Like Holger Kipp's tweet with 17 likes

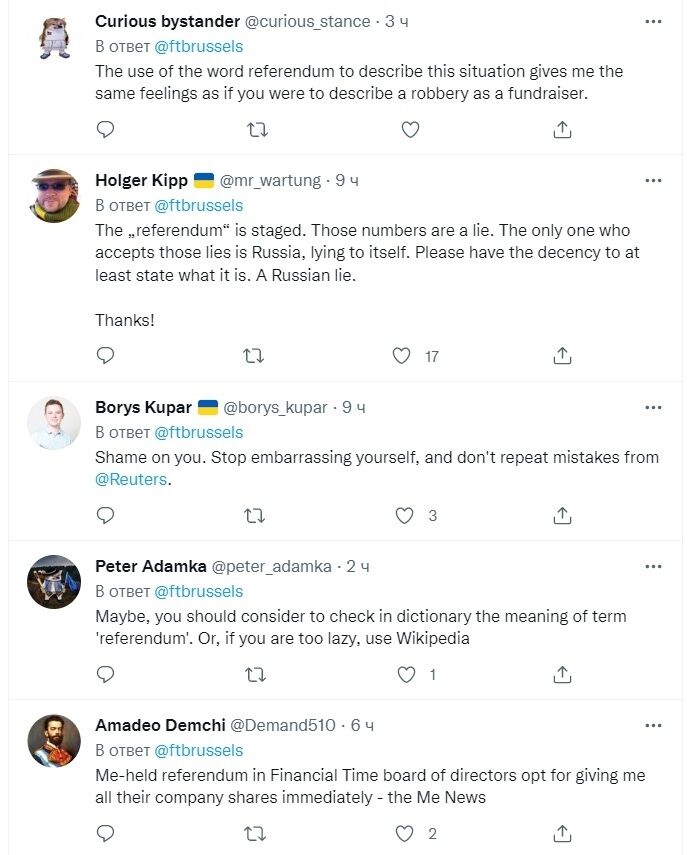click(x=402, y=355)
